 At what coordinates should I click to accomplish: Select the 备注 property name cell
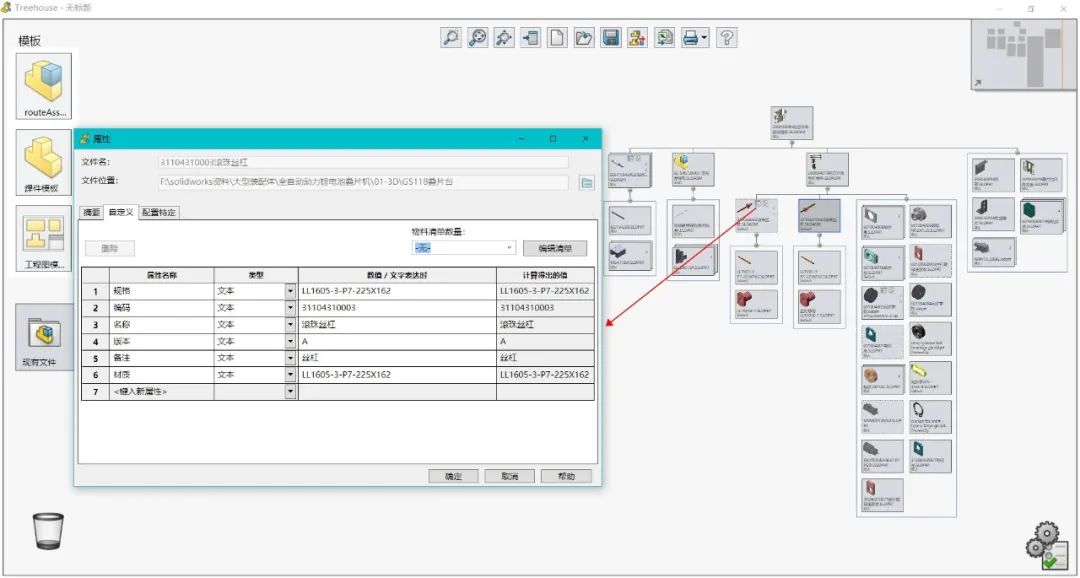tap(162, 358)
